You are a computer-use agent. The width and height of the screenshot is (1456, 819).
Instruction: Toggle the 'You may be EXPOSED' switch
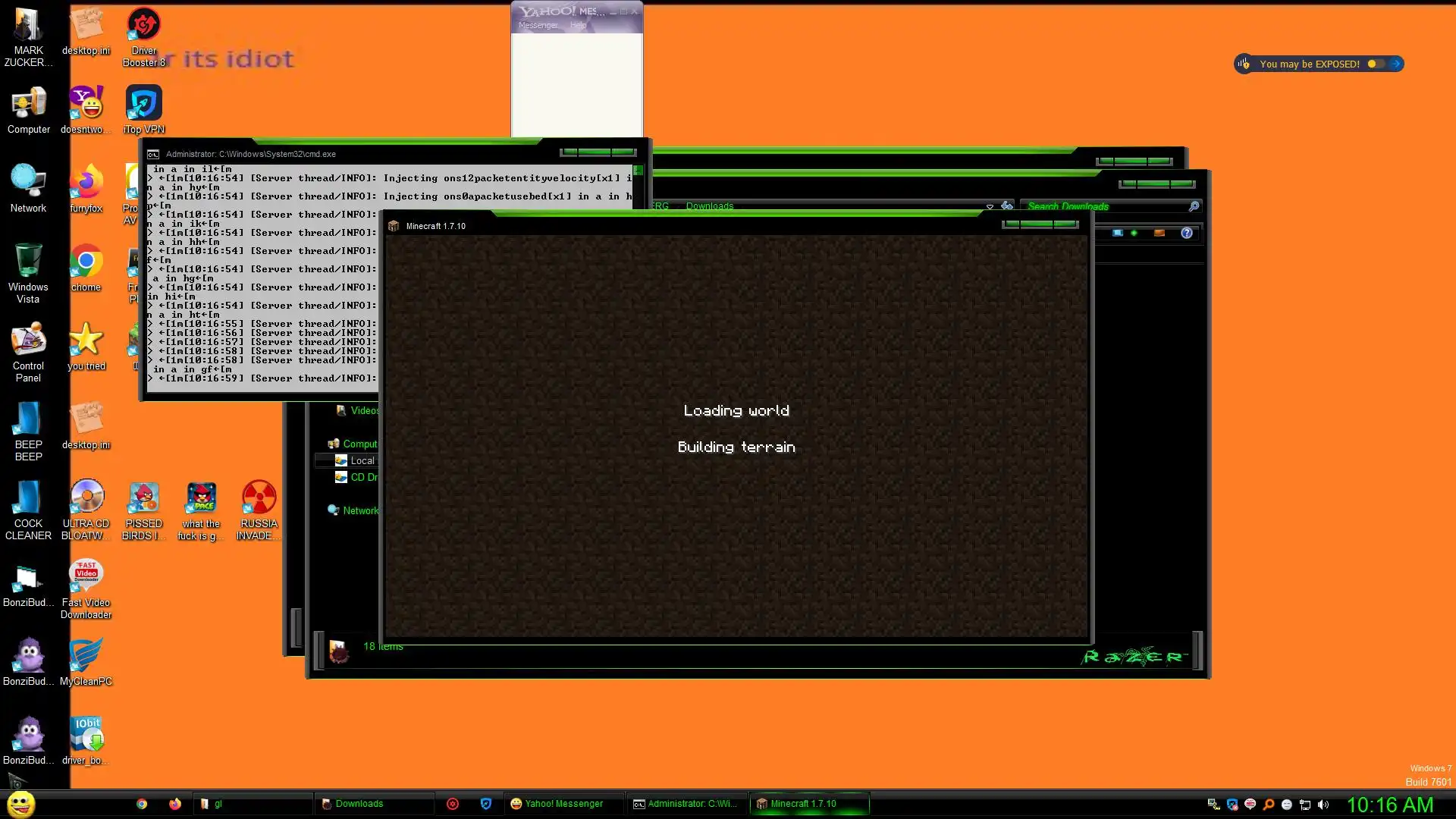[1376, 64]
